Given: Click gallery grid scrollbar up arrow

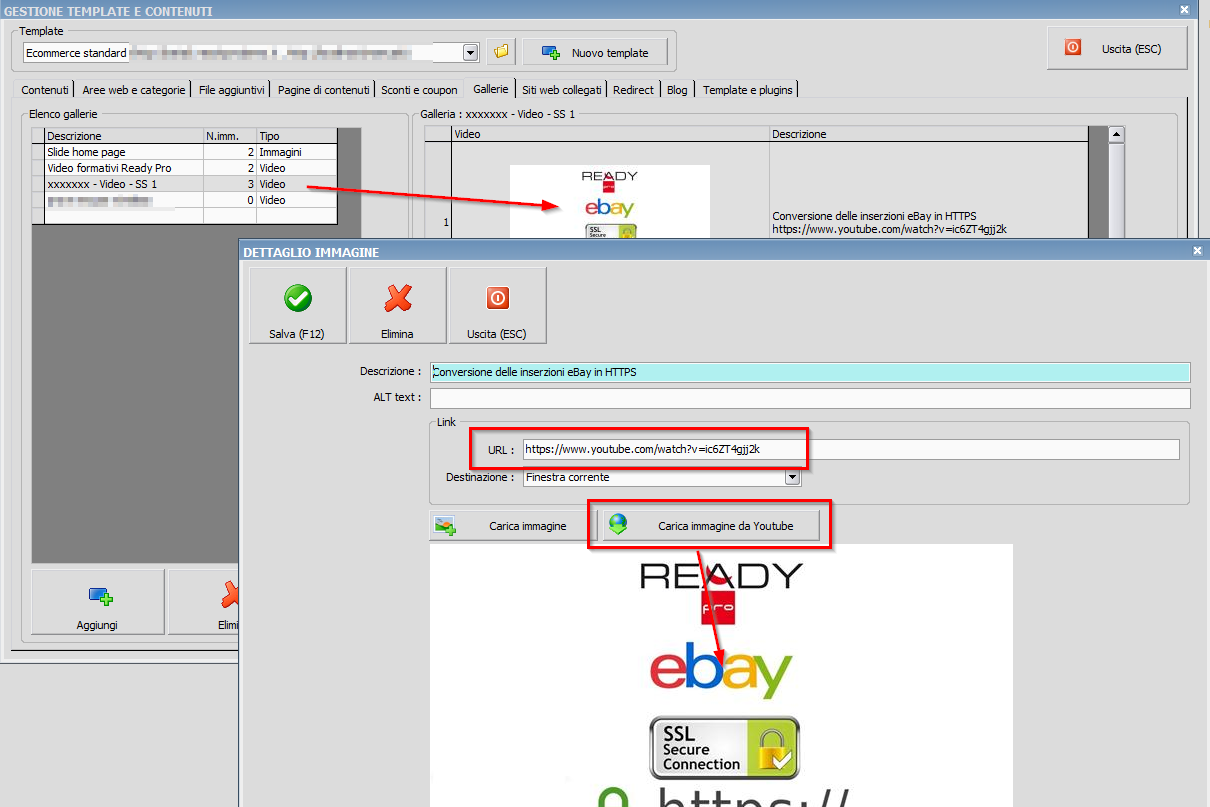Looking at the screenshot, I should click(1116, 134).
